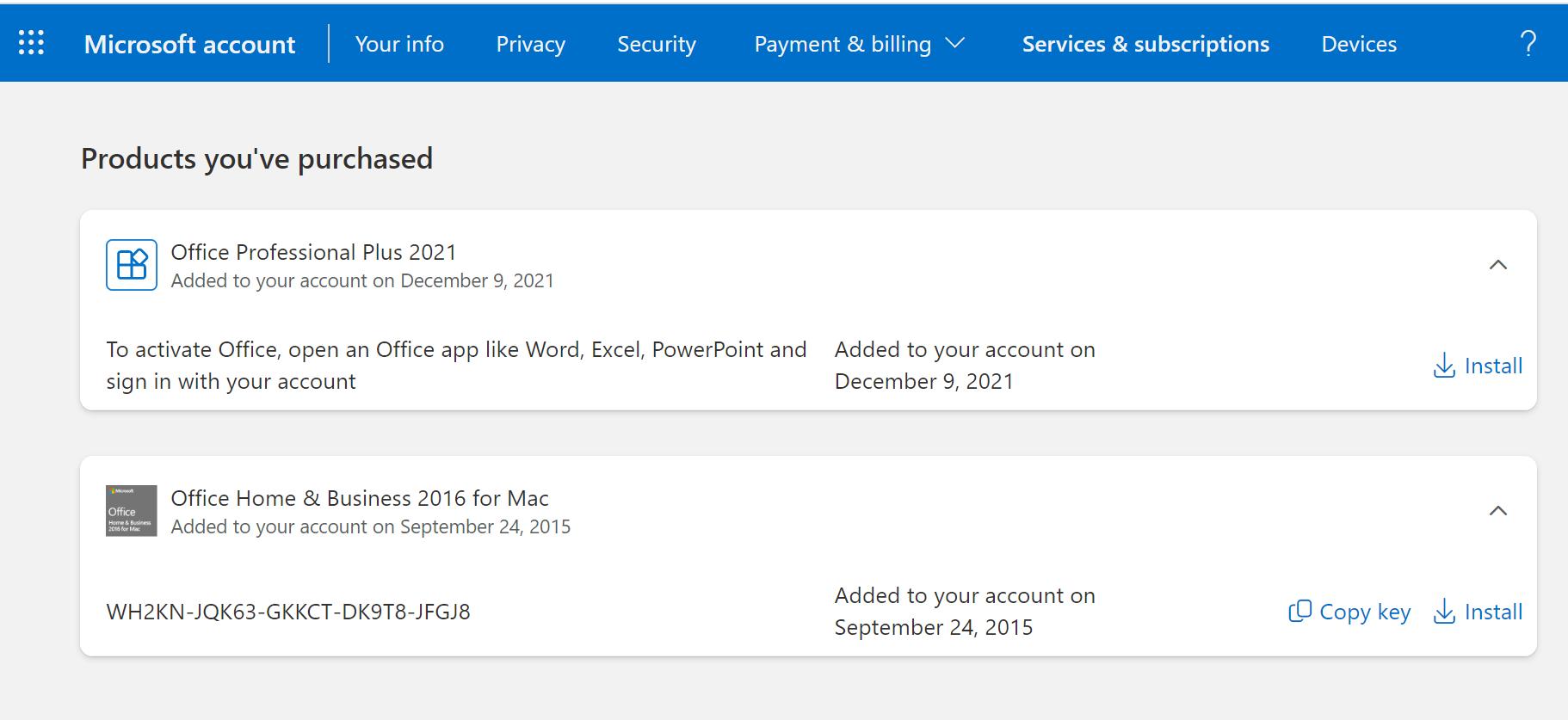Image resolution: width=1568 pixels, height=720 pixels.
Task: Click the Office Professional Plus 2021 product icon
Action: 132,265
